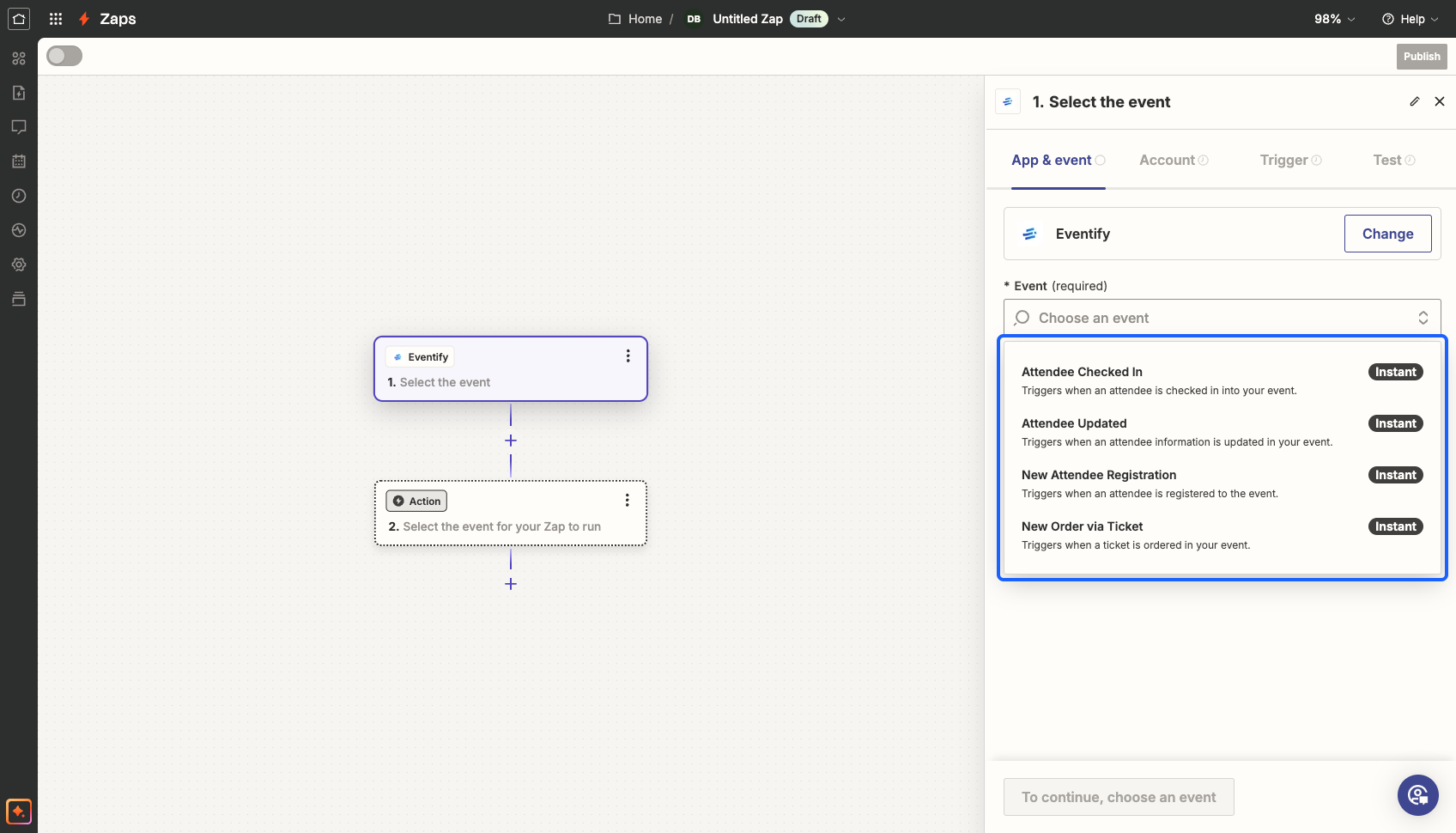This screenshot has width=1456, height=833.
Task: Select the Attendee Checked In event
Action: [x=1222, y=380]
